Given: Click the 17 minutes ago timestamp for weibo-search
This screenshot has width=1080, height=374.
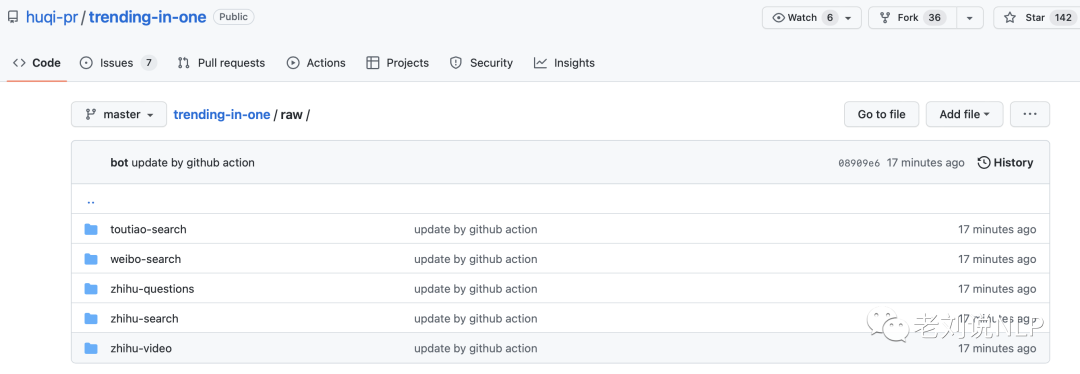Looking at the screenshot, I should tap(997, 259).
